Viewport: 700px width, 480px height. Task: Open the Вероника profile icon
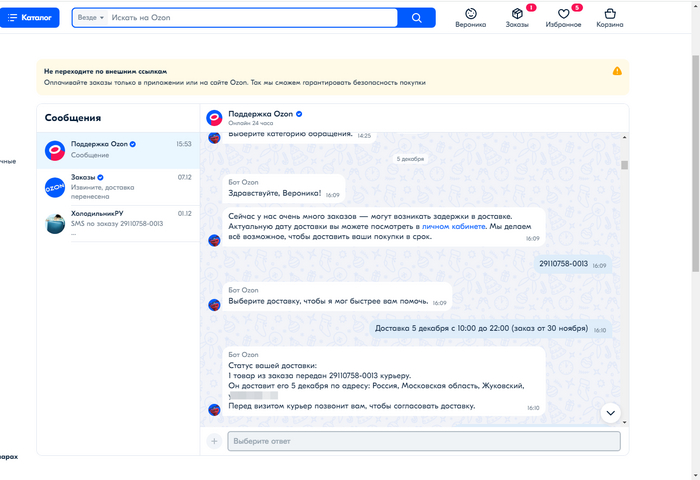470,17
